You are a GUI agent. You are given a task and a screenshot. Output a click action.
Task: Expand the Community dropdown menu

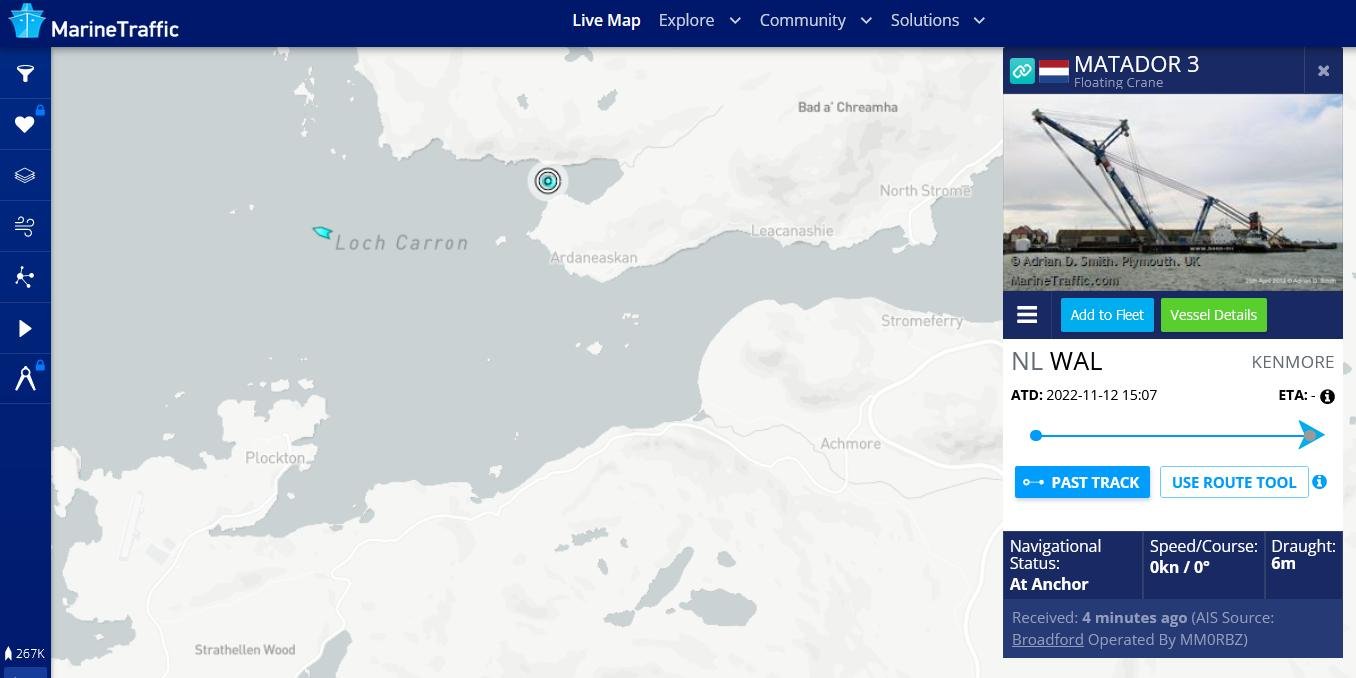tap(815, 20)
